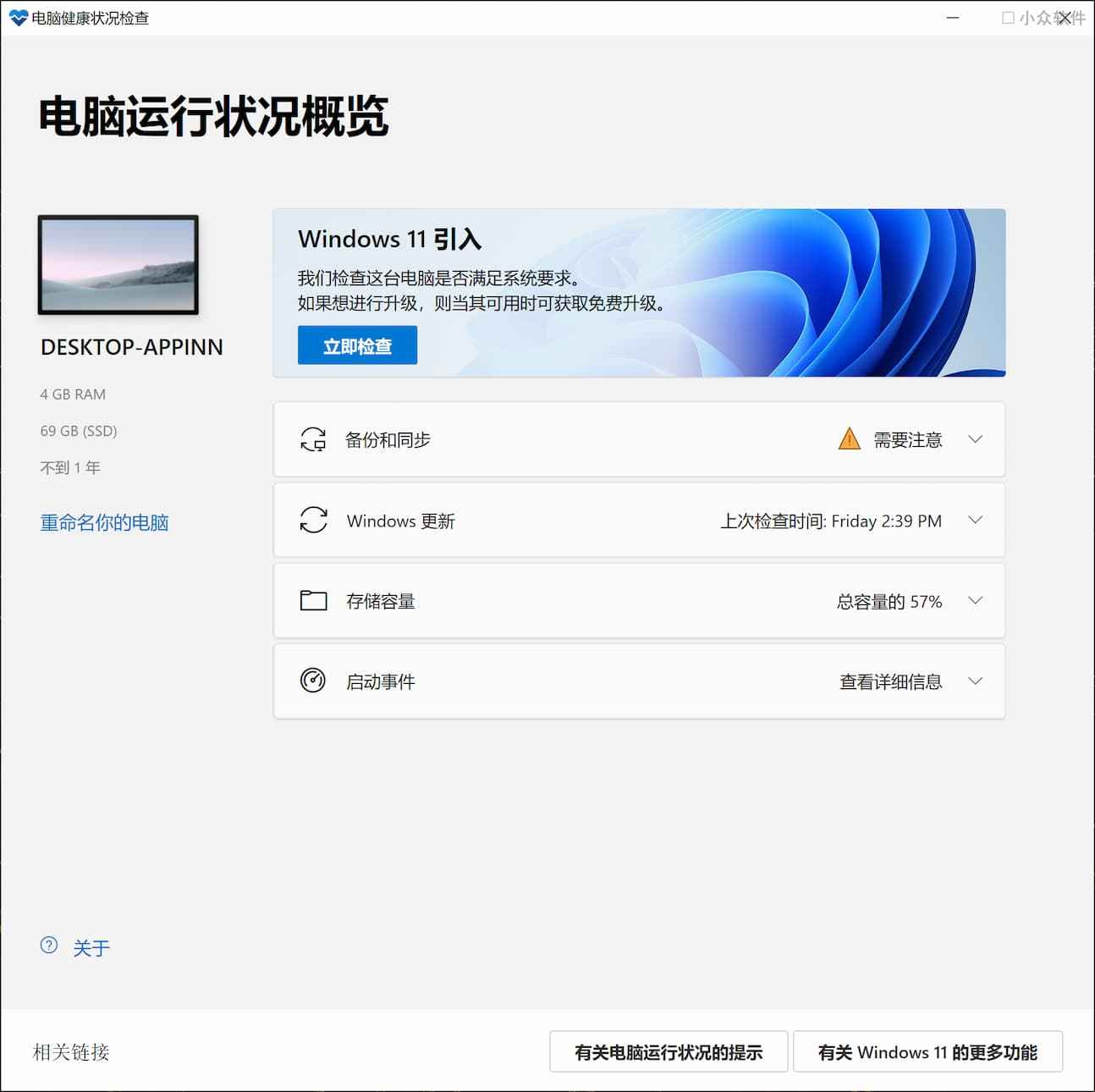Image resolution: width=1095 pixels, height=1092 pixels.
Task: Click the Windows 11 引入 heading
Action: (389, 239)
